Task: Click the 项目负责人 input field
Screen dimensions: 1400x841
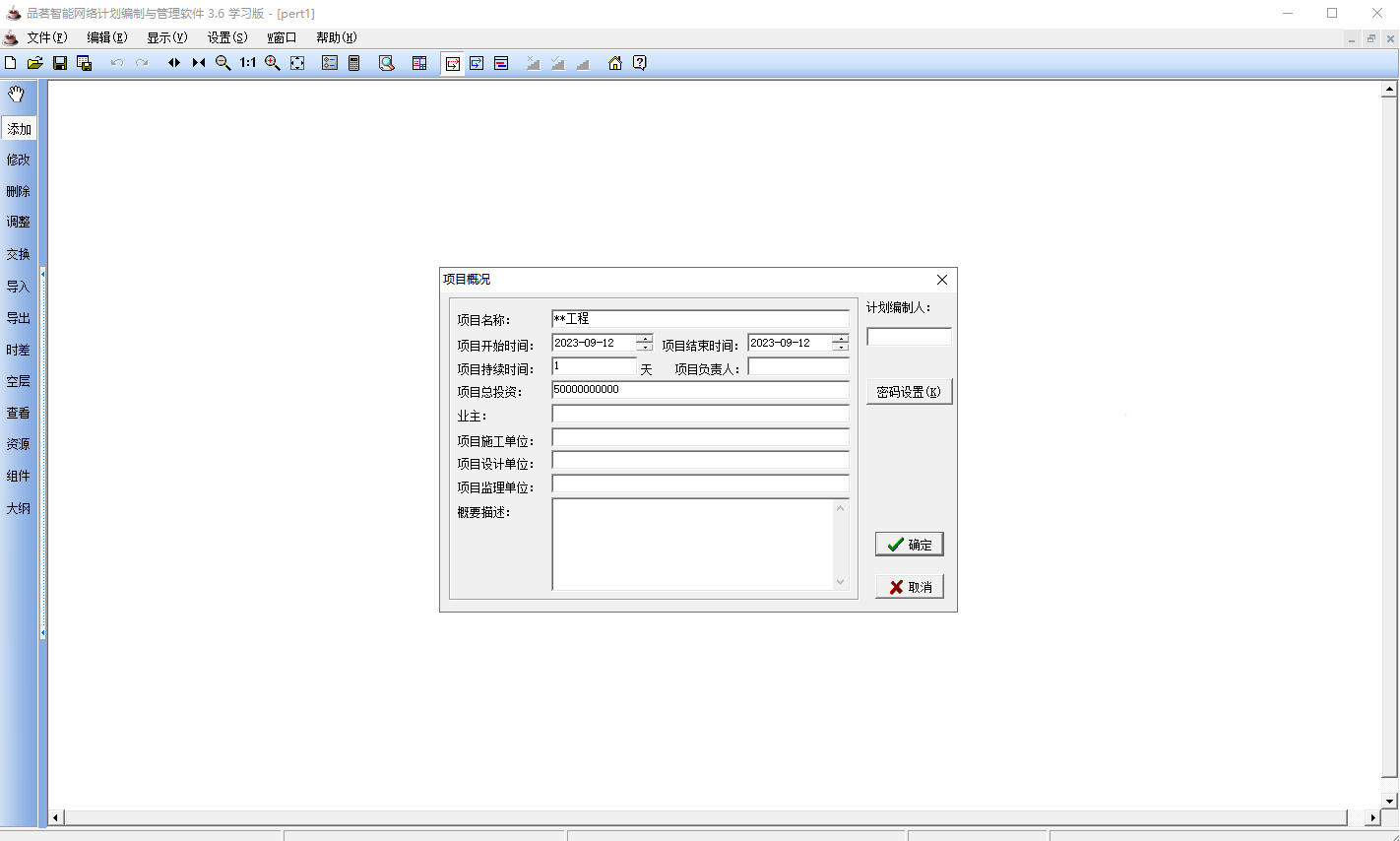Action: [798, 366]
